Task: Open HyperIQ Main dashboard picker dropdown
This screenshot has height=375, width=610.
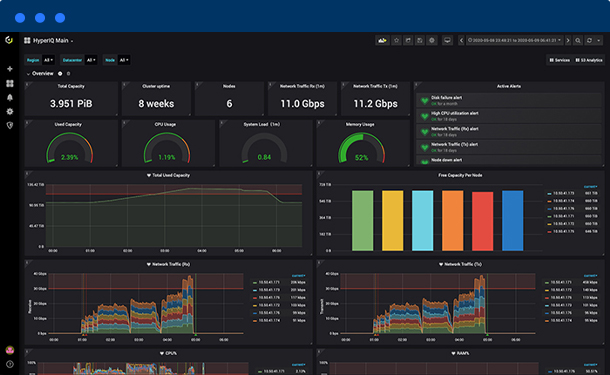Action: (53, 40)
